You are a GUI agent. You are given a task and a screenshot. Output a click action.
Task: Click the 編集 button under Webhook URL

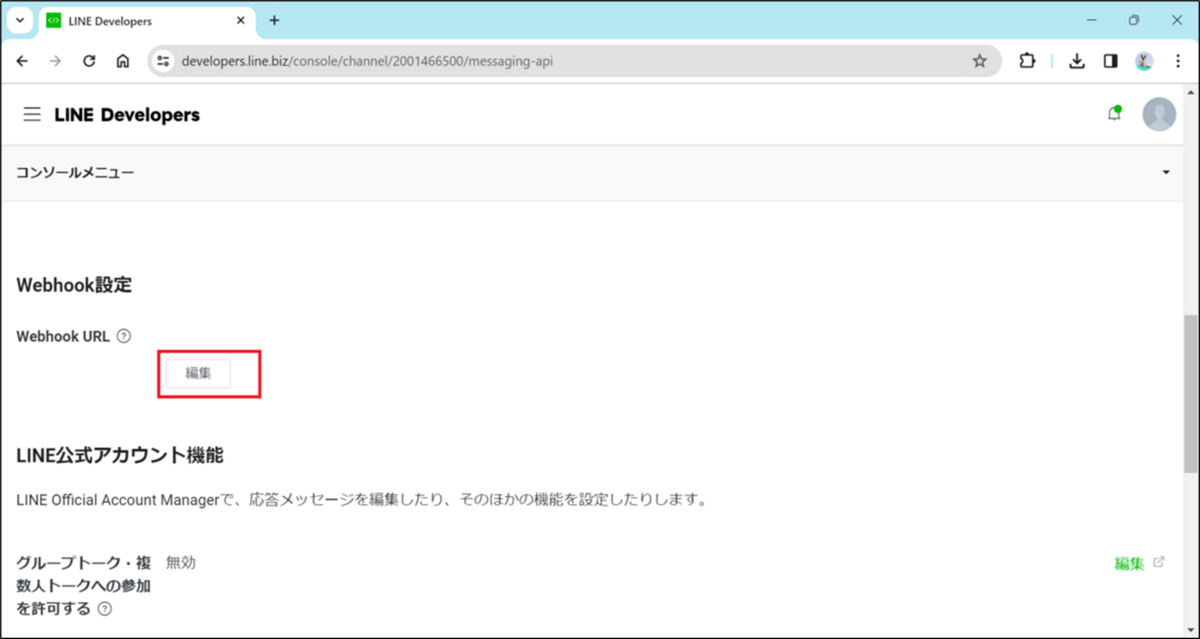coord(198,374)
